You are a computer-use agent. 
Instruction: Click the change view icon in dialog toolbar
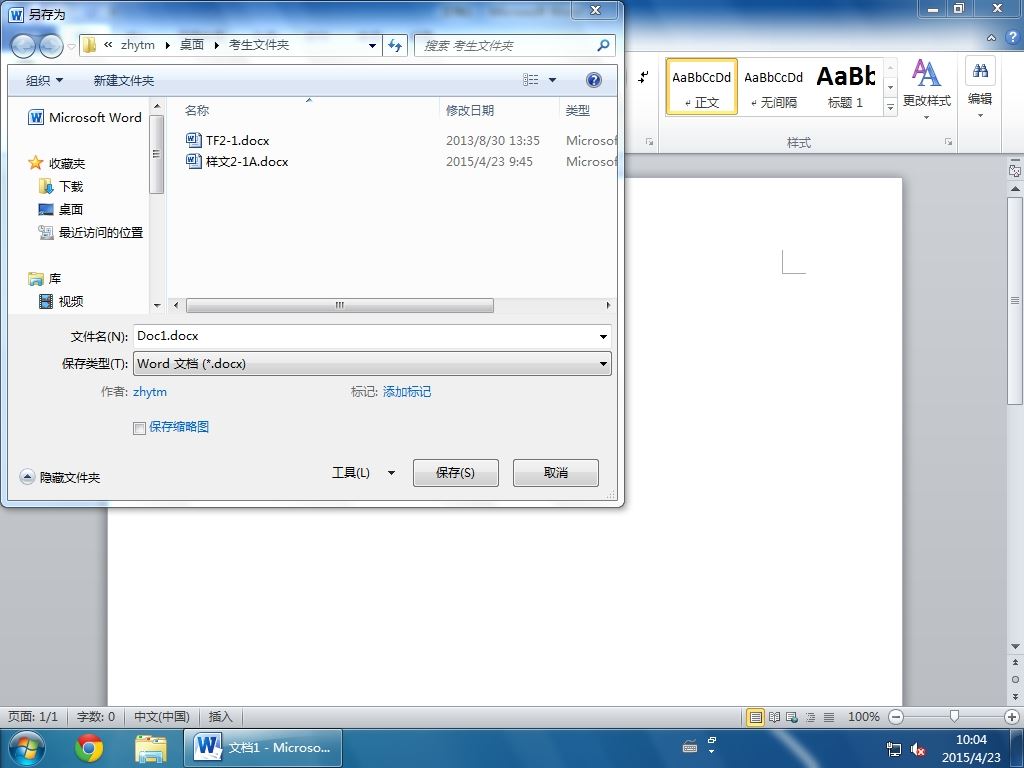[531, 80]
